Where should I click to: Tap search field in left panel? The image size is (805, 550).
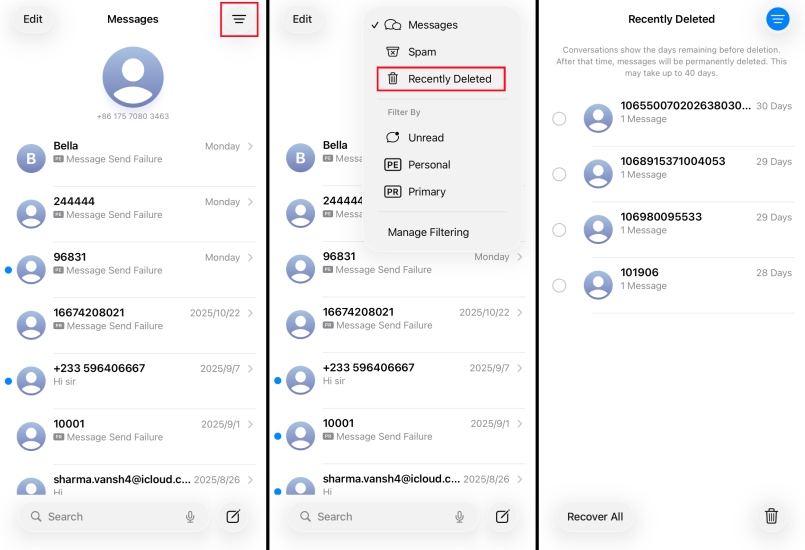(x=113, y=517)
